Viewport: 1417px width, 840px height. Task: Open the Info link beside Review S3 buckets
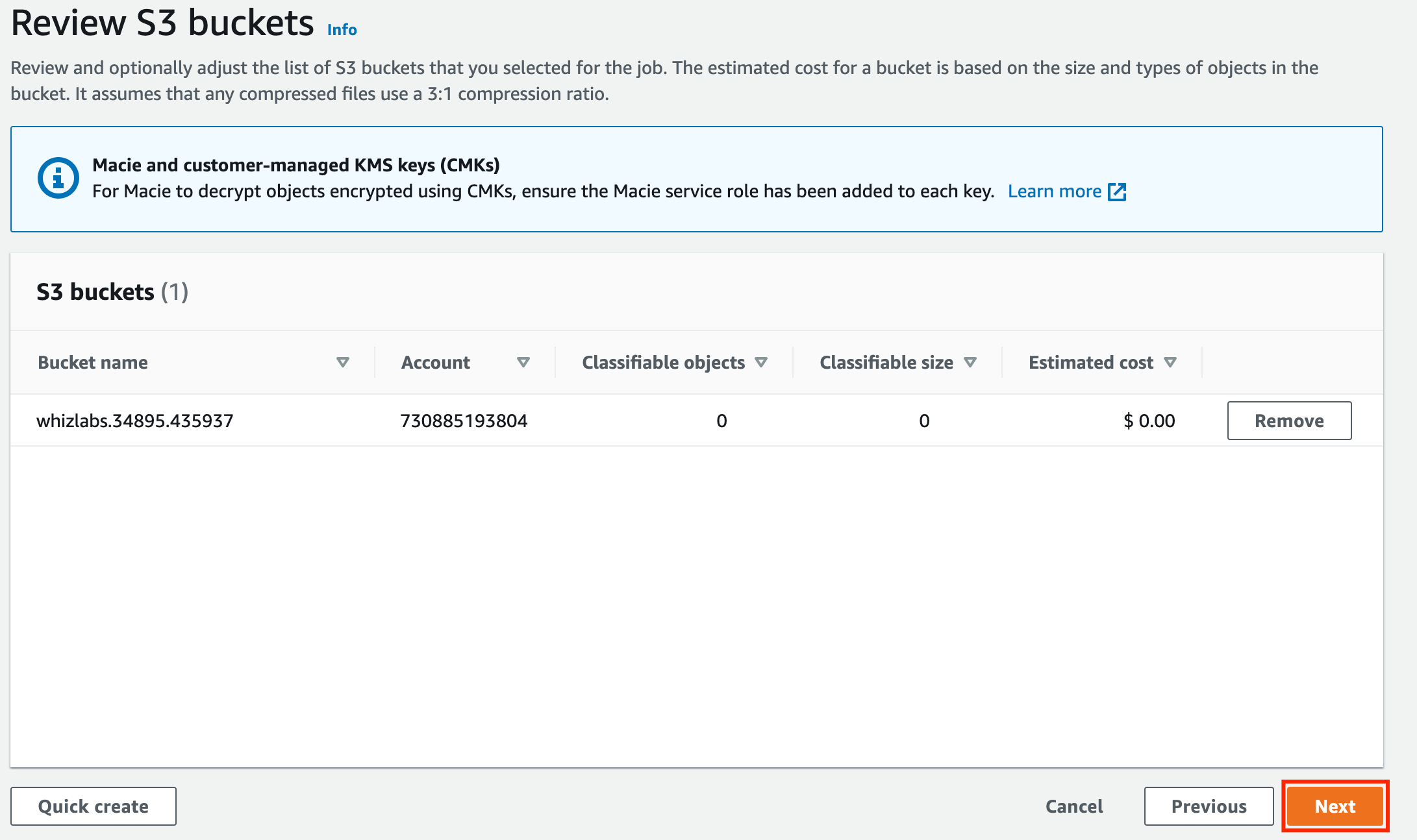click(x=342, y=30)
